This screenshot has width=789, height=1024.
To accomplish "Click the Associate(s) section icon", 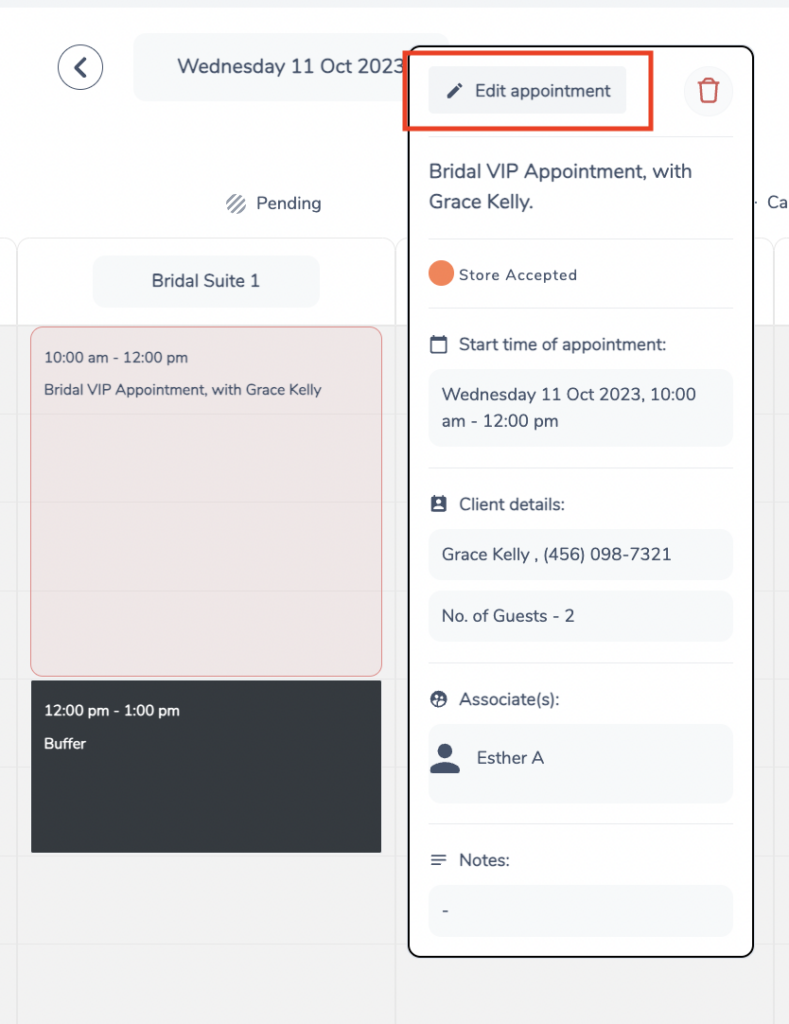I will [x=439, y=699].
